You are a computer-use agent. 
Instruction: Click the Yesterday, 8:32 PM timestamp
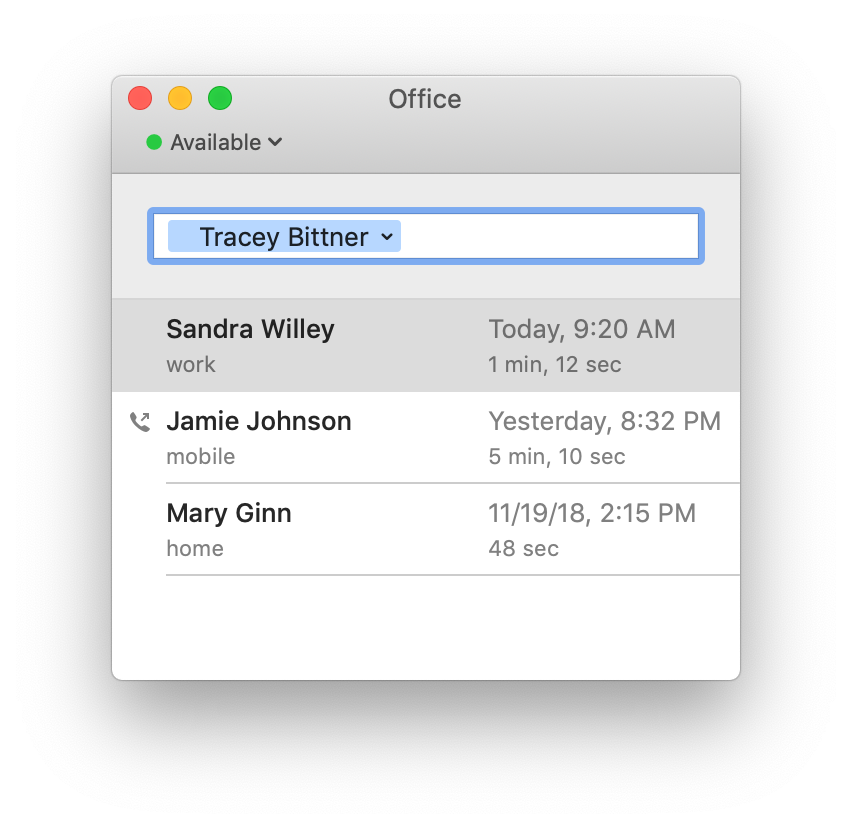pyautogui.click(x=605, y=421)
